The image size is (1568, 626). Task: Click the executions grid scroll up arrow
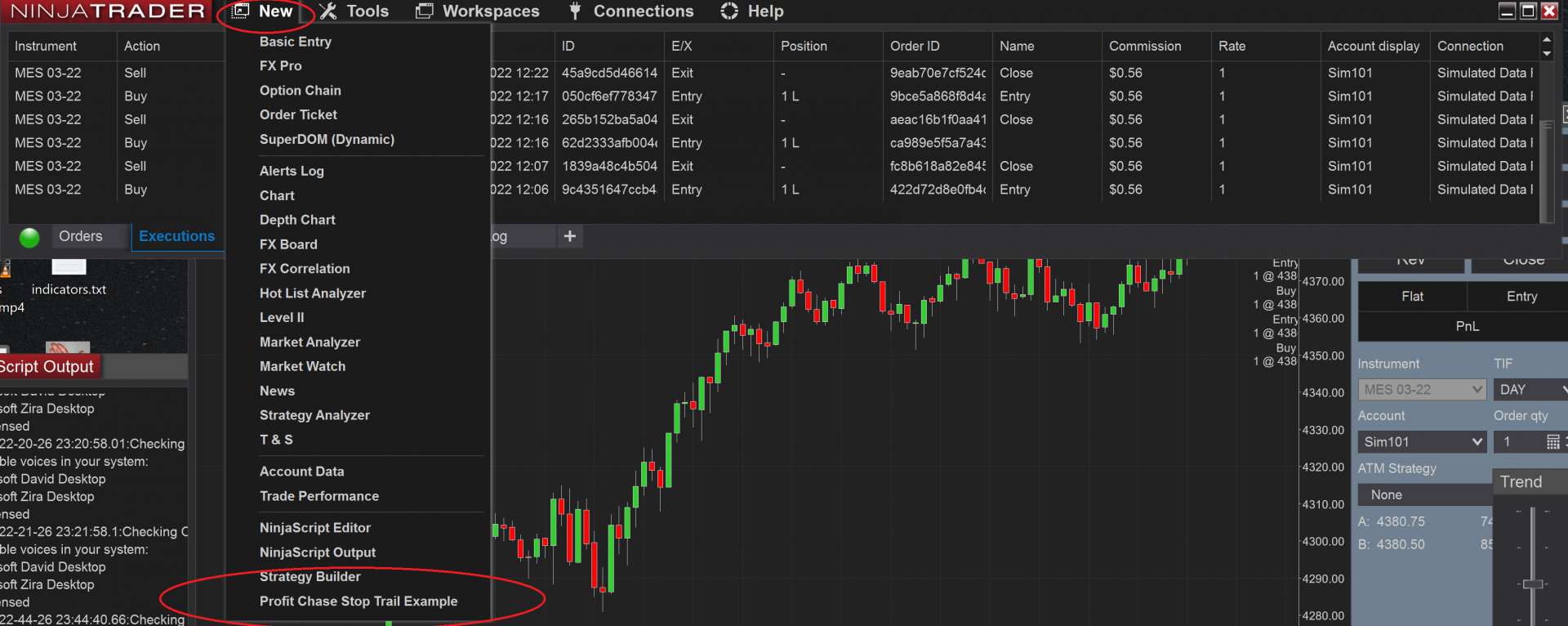click(x=1546, y=38)
